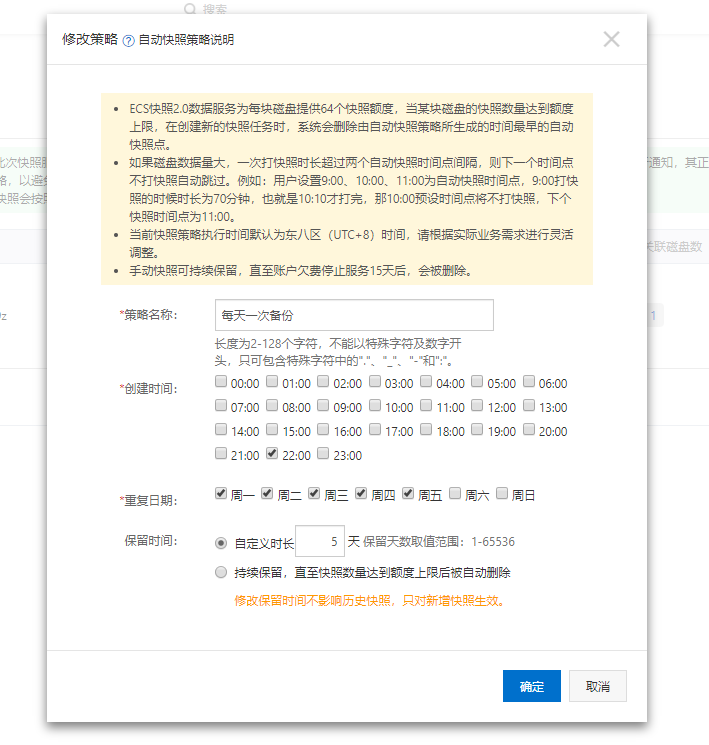Check the 09:00 creation time box
Screen dimensions: 709x745
(x=323, y=405)
